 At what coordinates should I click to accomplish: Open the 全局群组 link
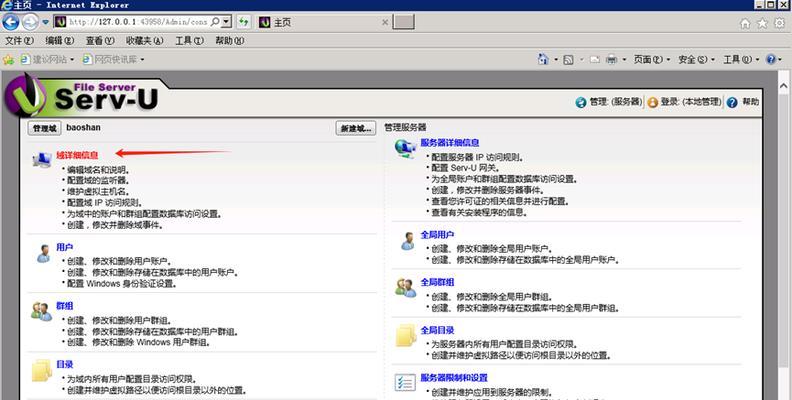click(x=437, y=282)
